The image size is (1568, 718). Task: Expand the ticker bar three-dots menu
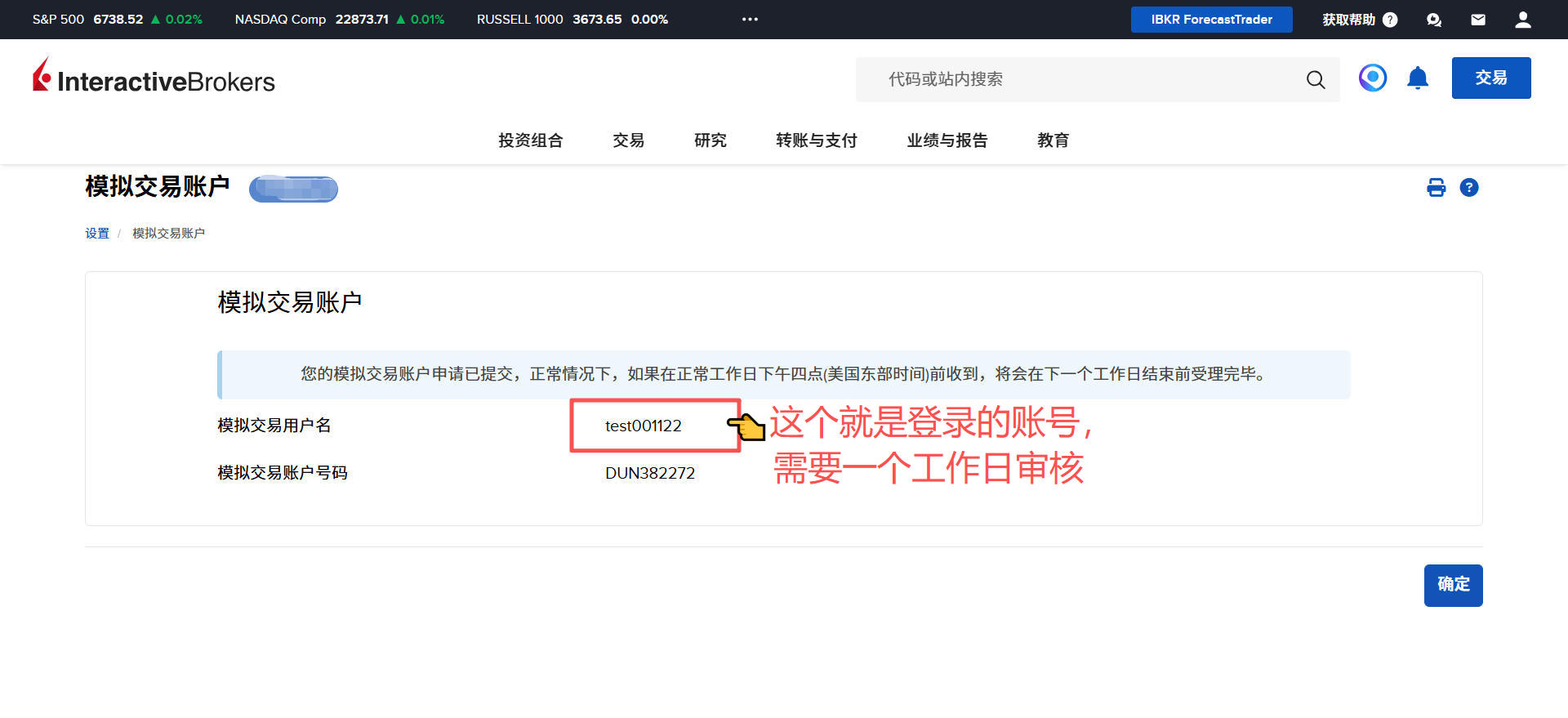[x=750, y=20]
